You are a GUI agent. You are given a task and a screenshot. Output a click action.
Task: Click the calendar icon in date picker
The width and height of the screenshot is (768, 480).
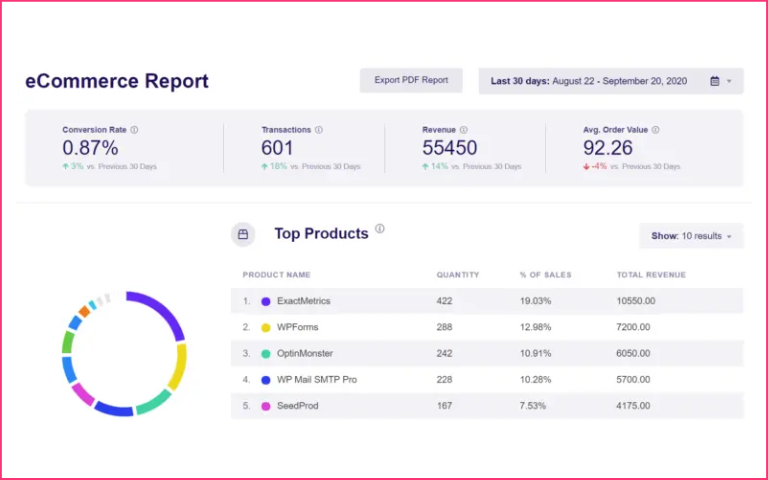pos(715,81)
